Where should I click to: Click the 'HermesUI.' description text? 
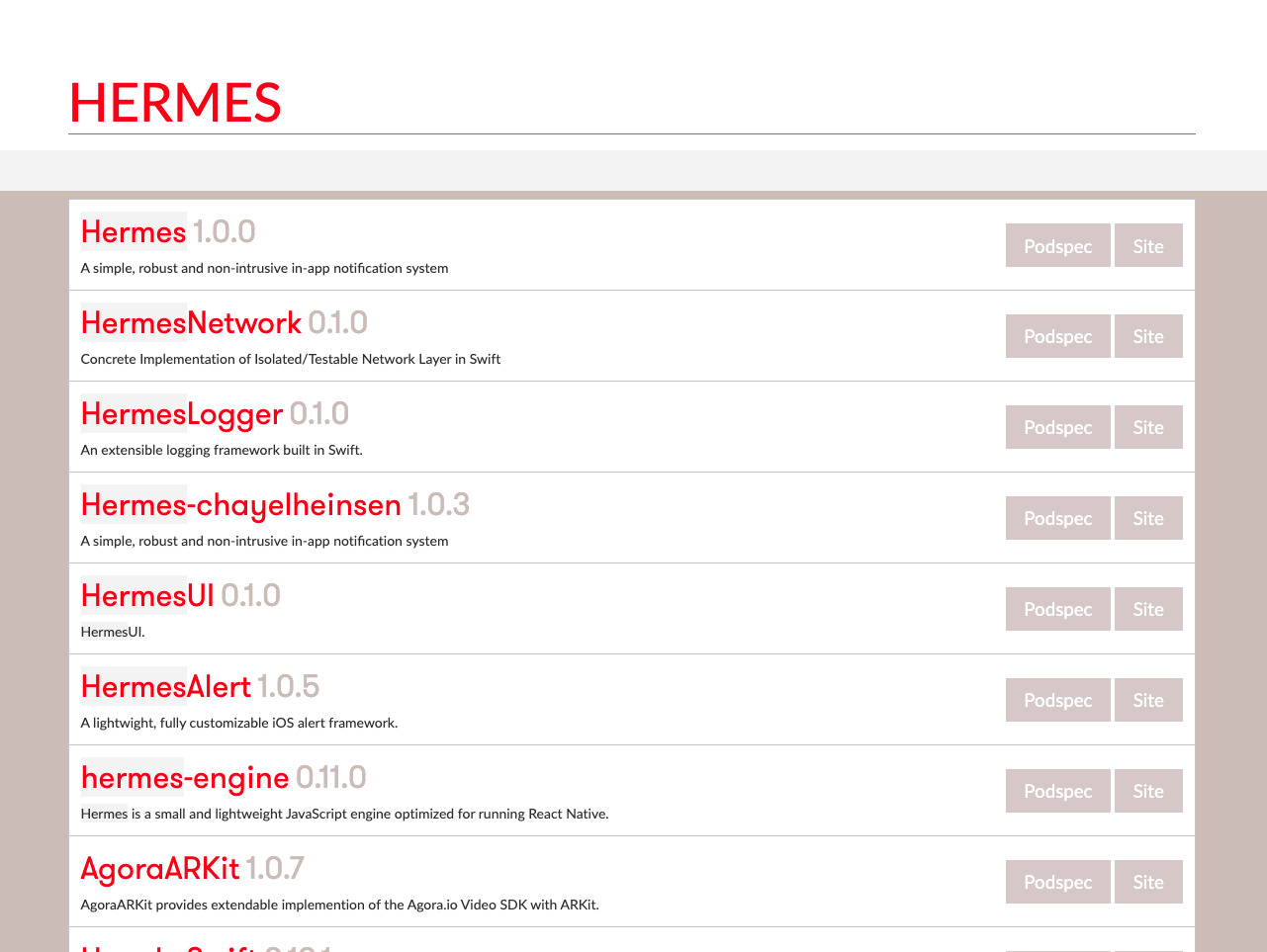(x=113, y=632)
